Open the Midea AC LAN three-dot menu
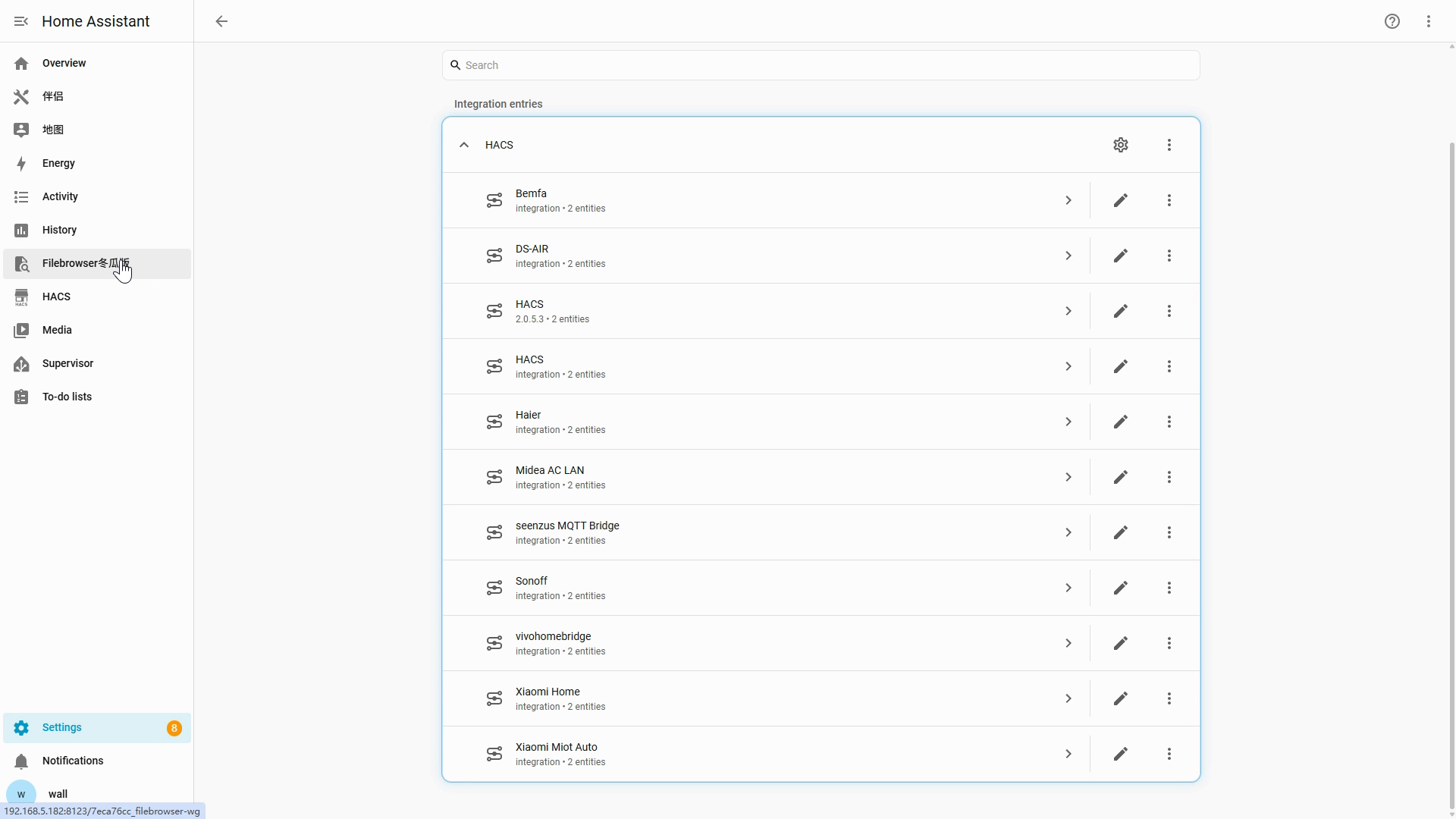The image size is (1456, 819). click(1169, 477)
